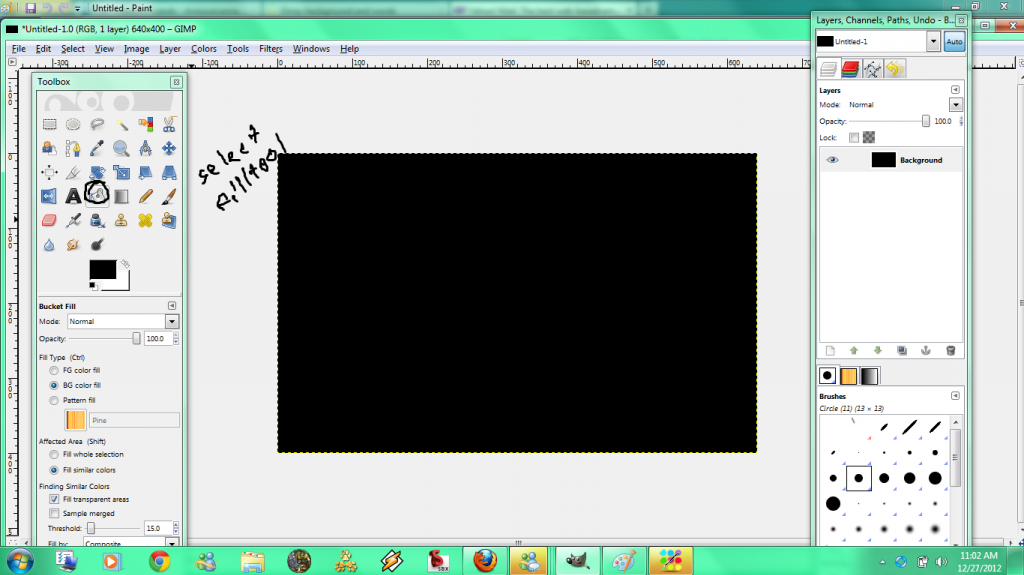Select the Scale tool
This screenshot has height=575, width=1024.
[121, 172]
